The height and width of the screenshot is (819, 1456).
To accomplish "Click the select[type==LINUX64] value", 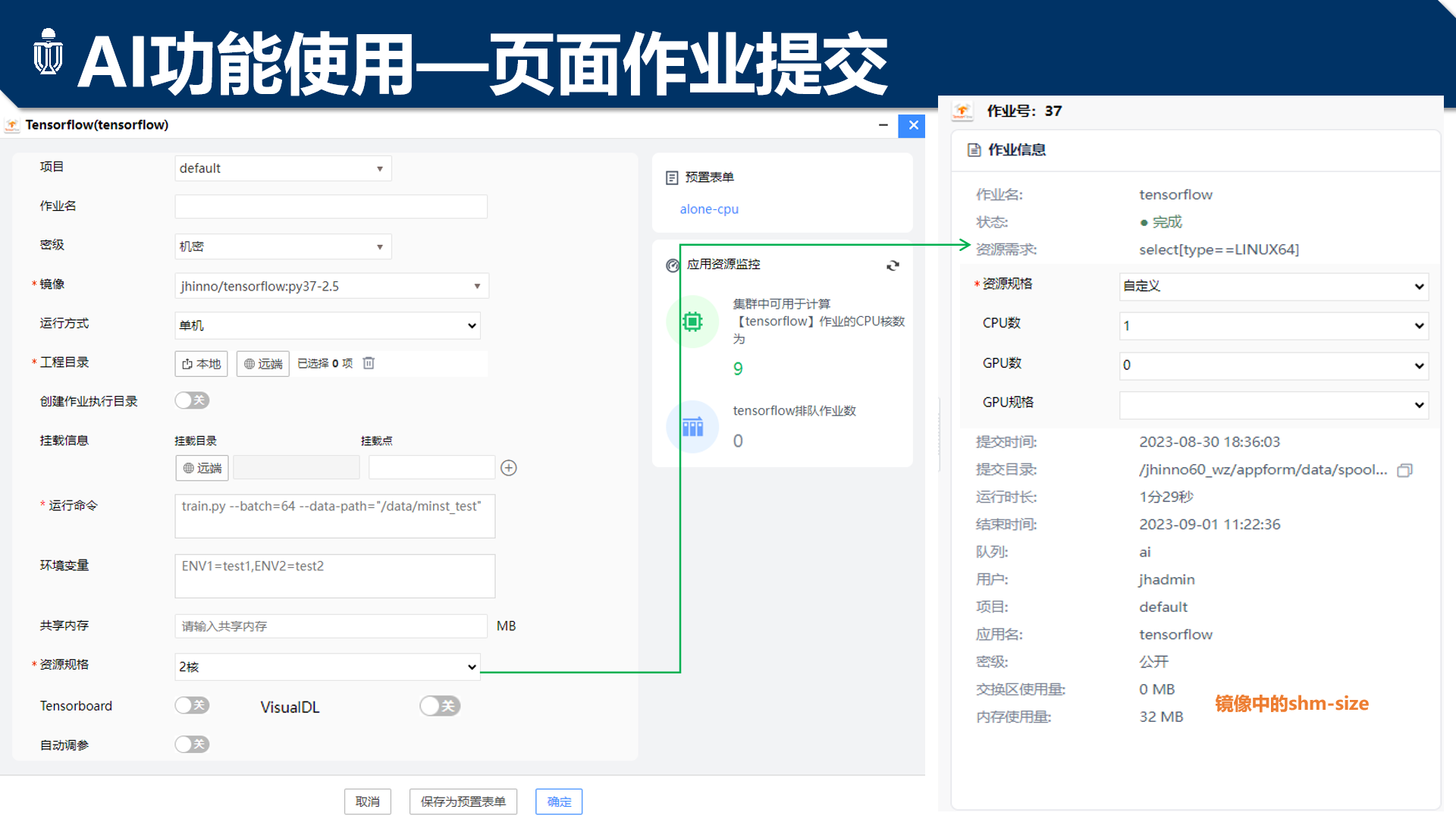I will 1219,249.
